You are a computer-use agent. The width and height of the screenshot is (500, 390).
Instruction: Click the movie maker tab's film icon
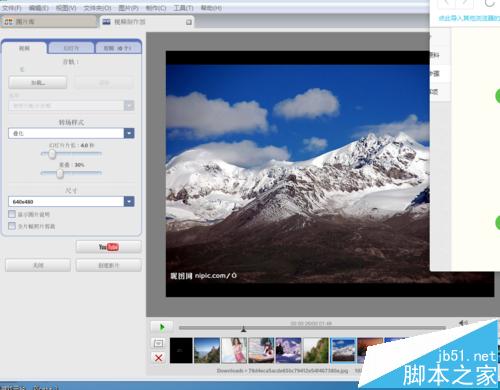coord(106,22)
